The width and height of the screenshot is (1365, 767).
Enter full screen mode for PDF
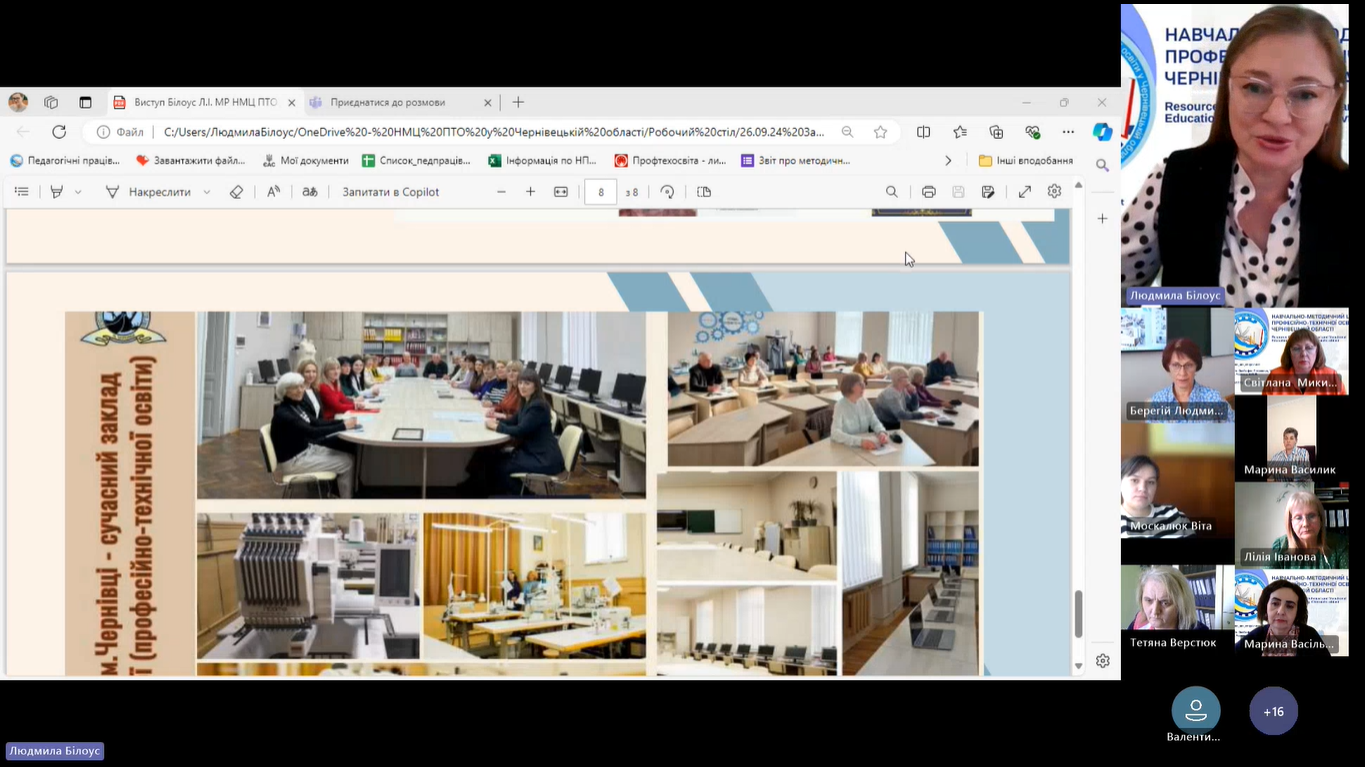point(1024,192)
